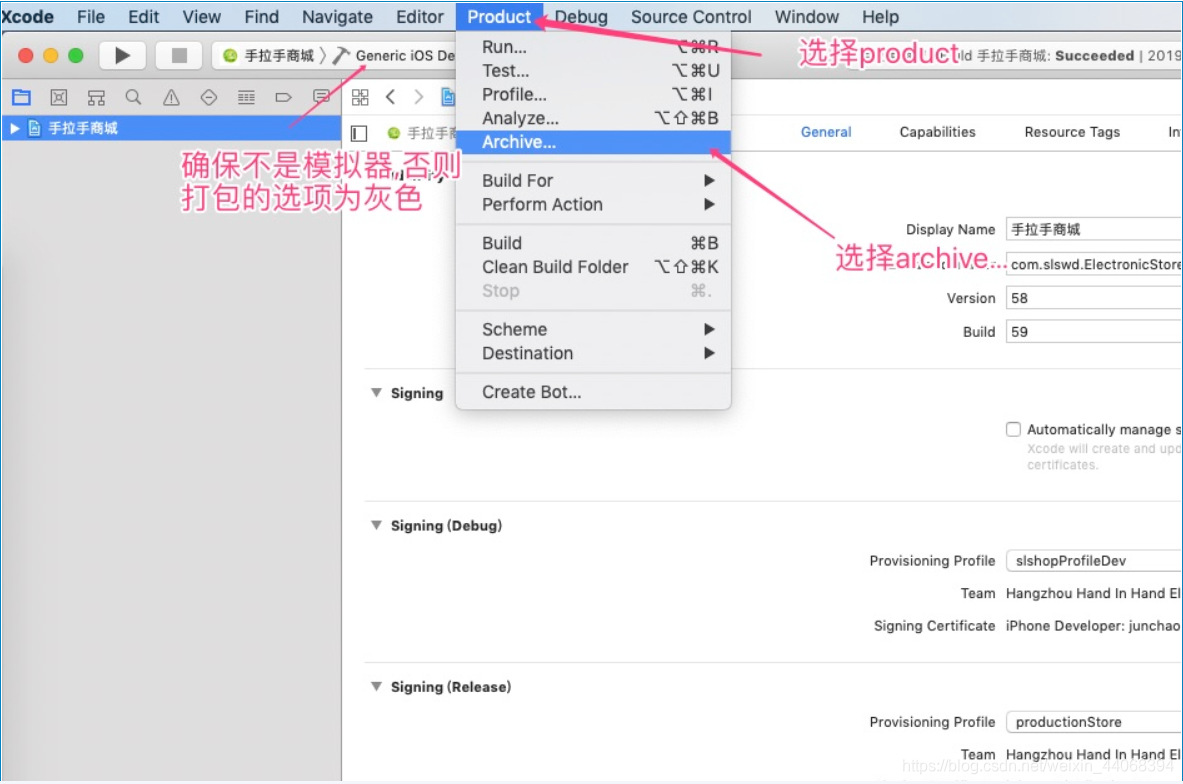Choose Build from Product menu
The height and width of the screenshot is (784, 1183).
pos(593,243)
